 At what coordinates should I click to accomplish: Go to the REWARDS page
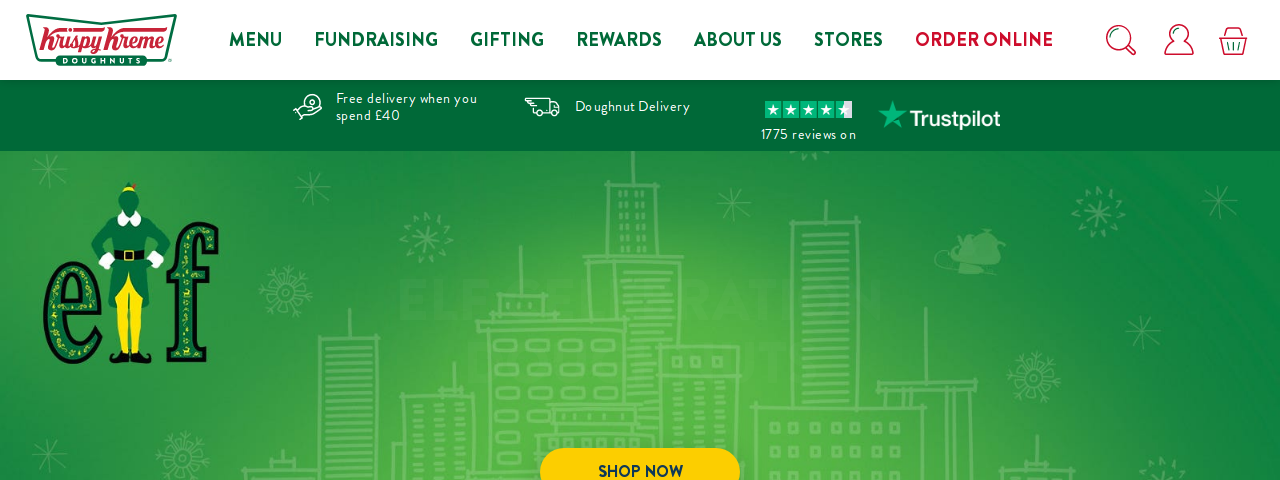[x=619, y=40]
